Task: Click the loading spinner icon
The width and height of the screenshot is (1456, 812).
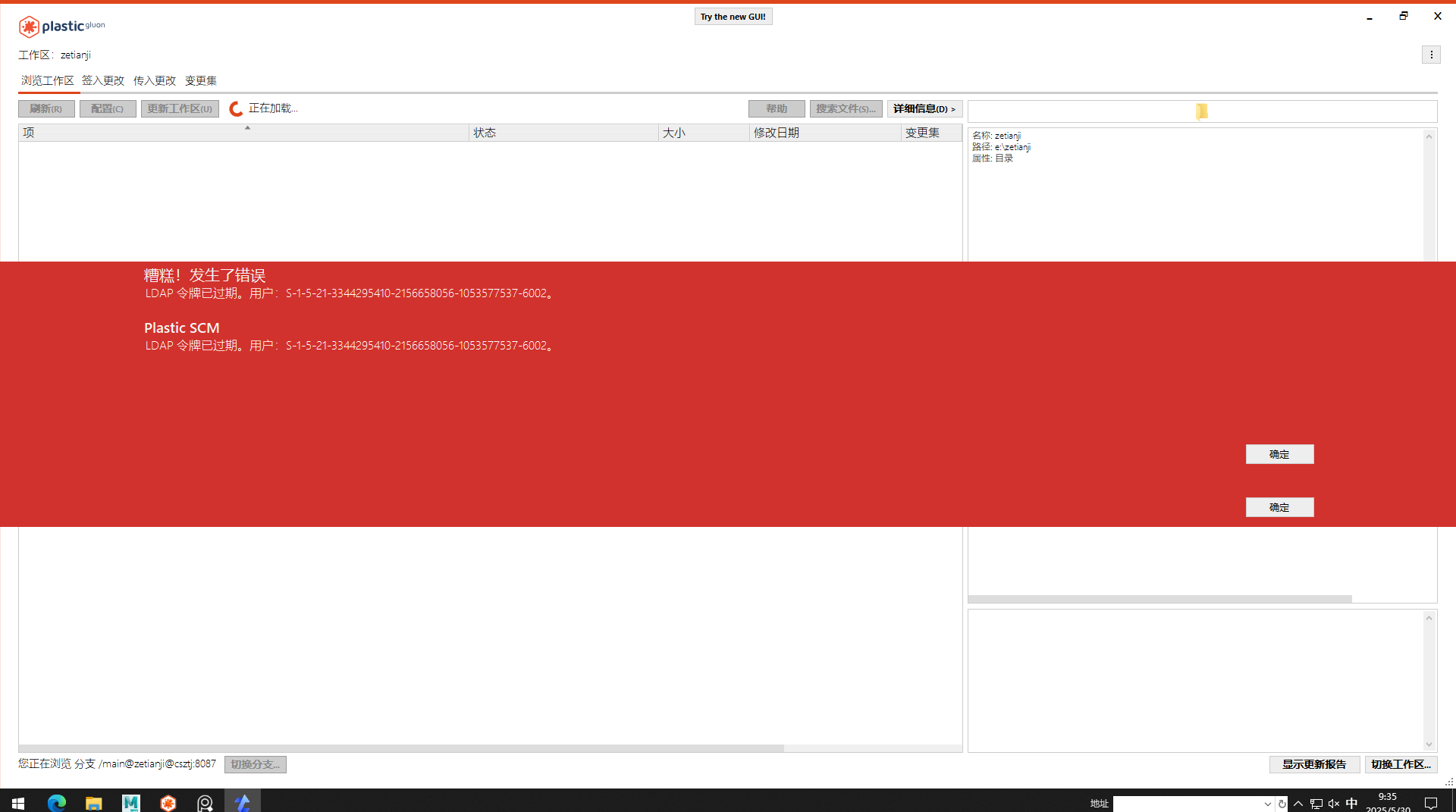Action: (x=236, y=109)
